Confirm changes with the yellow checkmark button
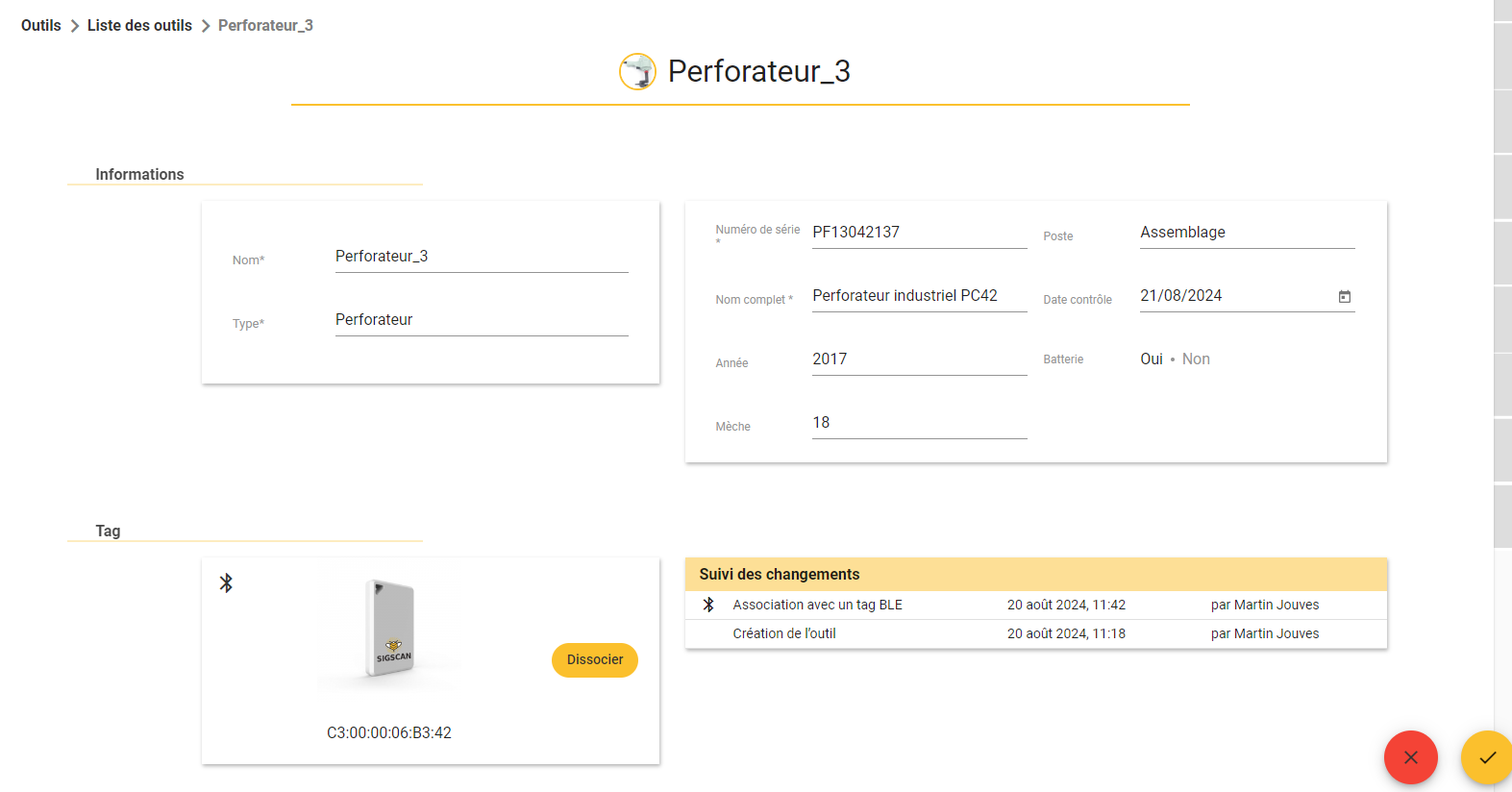Screen dimensions: 1512x792 tap(1486, 757)
